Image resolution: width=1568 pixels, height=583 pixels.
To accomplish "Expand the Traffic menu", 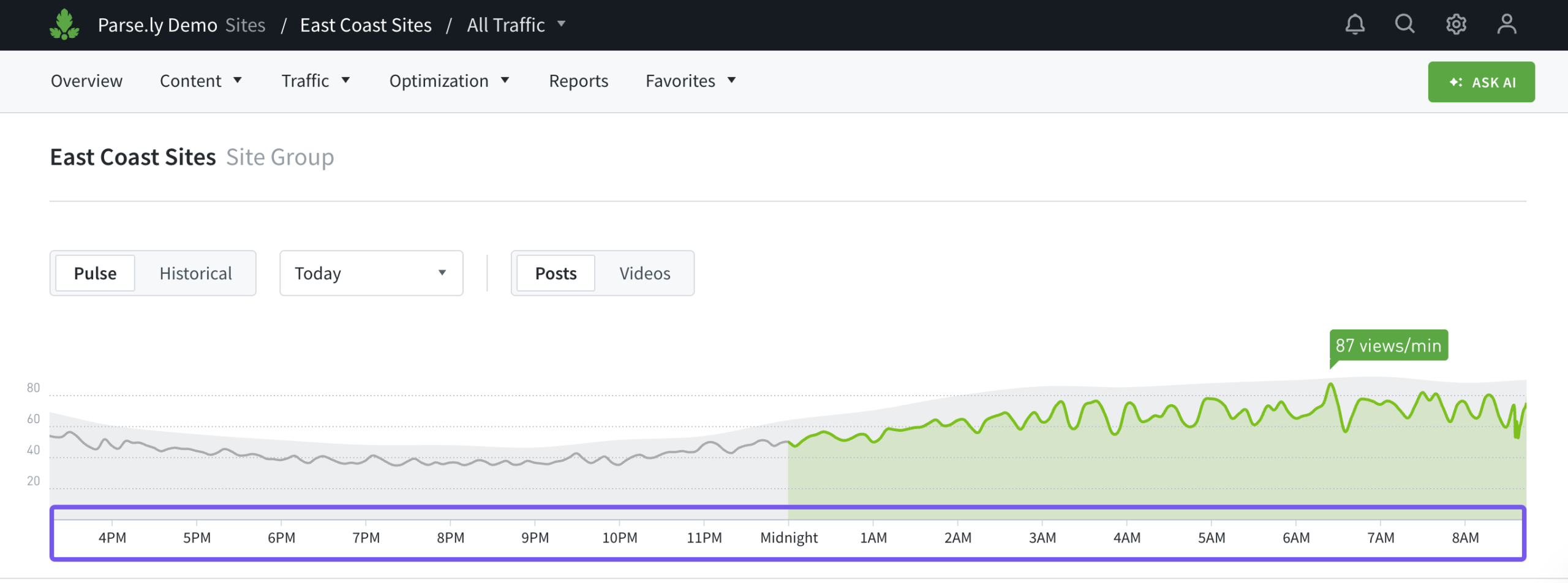I will point(315,81).
